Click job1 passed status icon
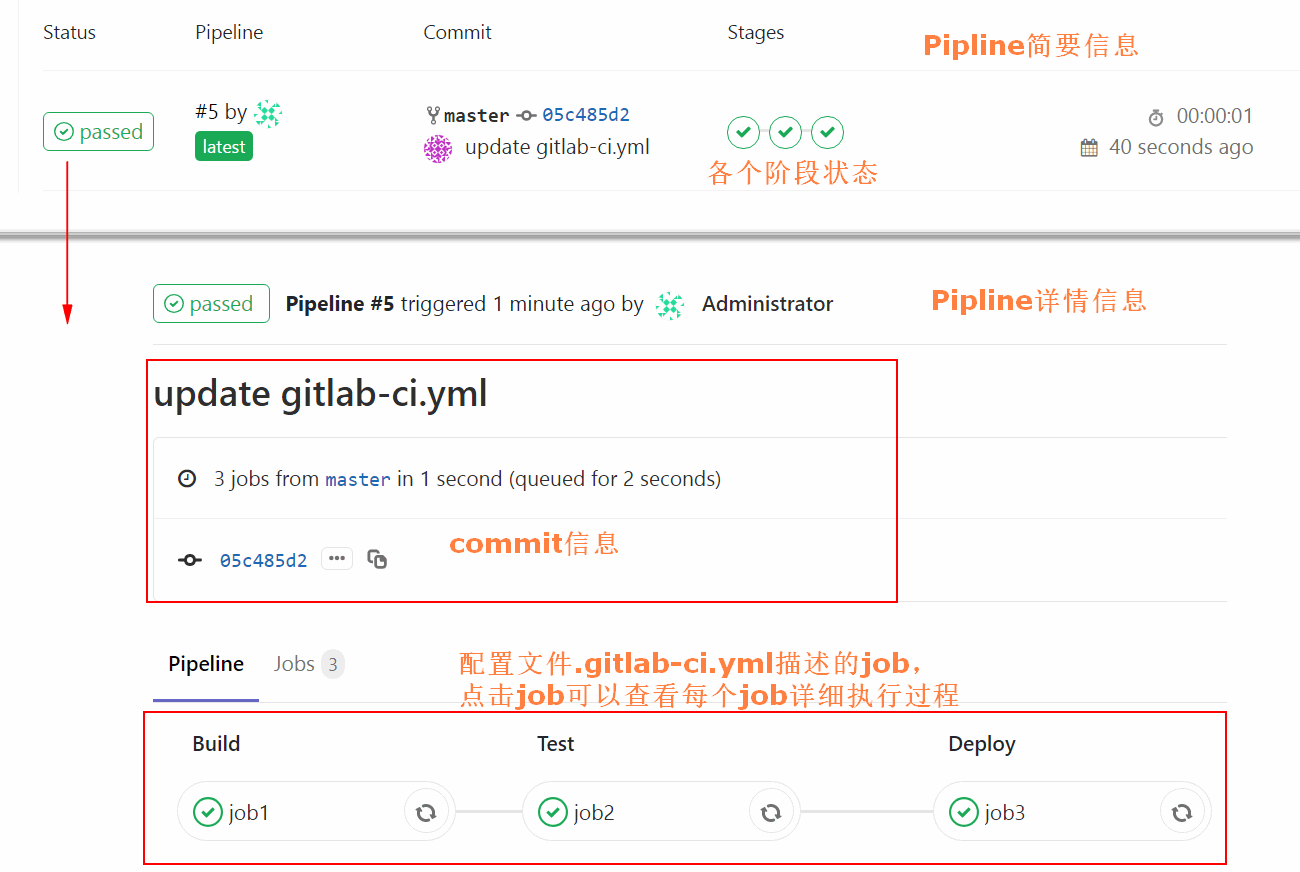Image resolution: width=1300 pixels, height=872 pixels. tap(207, 812)
